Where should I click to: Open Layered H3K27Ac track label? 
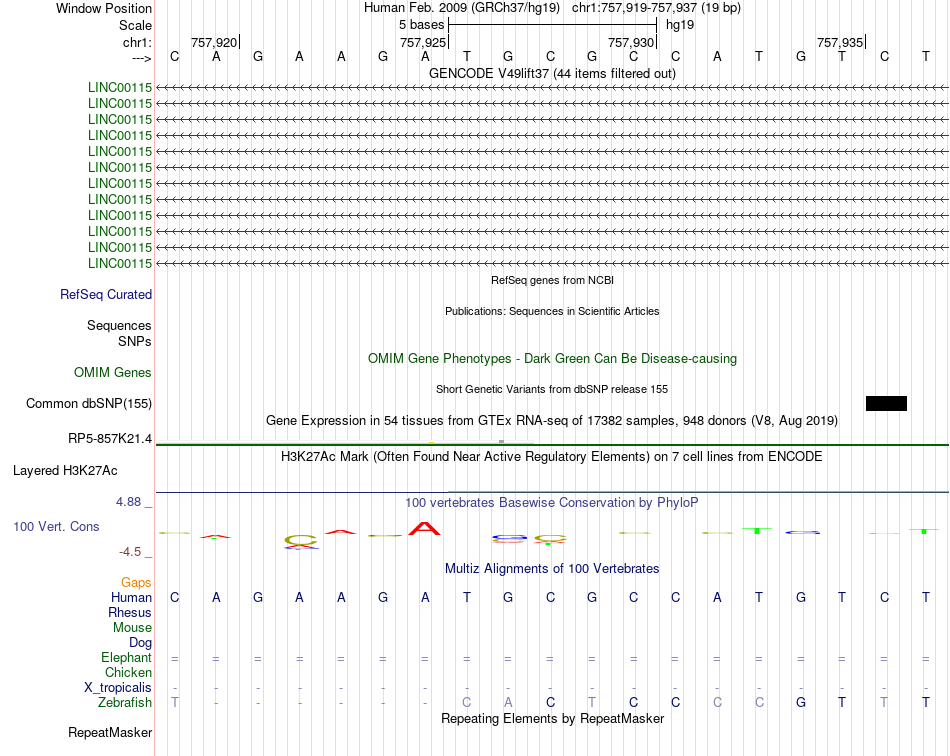[65, 471]
